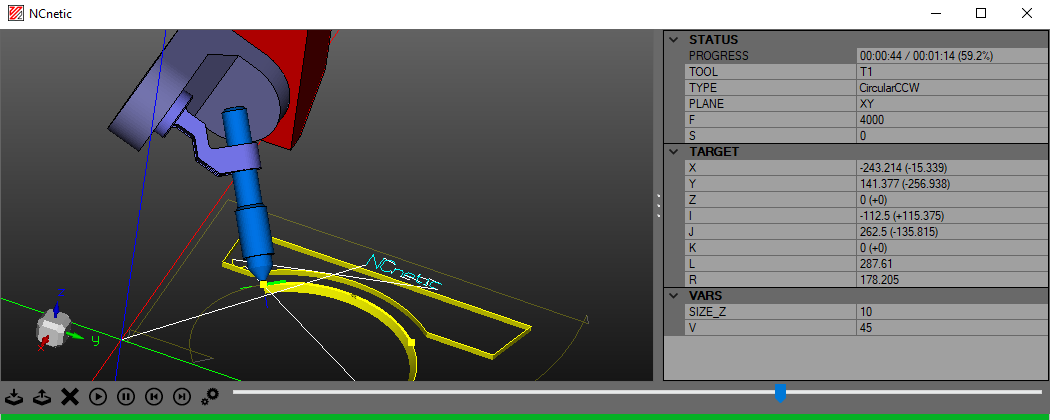Screen dimensions: 1050x420
Task: Click the NCnetic app icon in title bar
Action: coord(15,13)
